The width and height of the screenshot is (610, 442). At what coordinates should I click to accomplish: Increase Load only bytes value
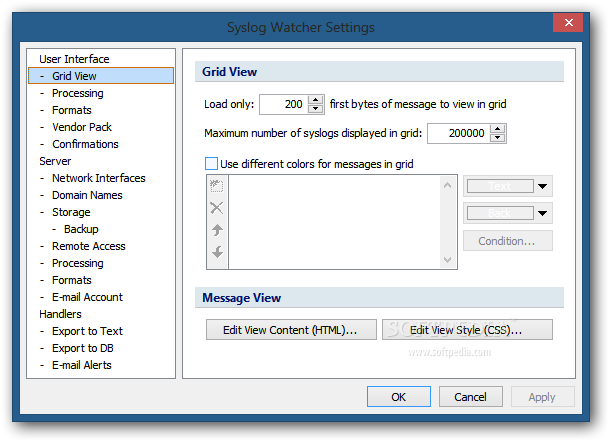pos(316,100)
